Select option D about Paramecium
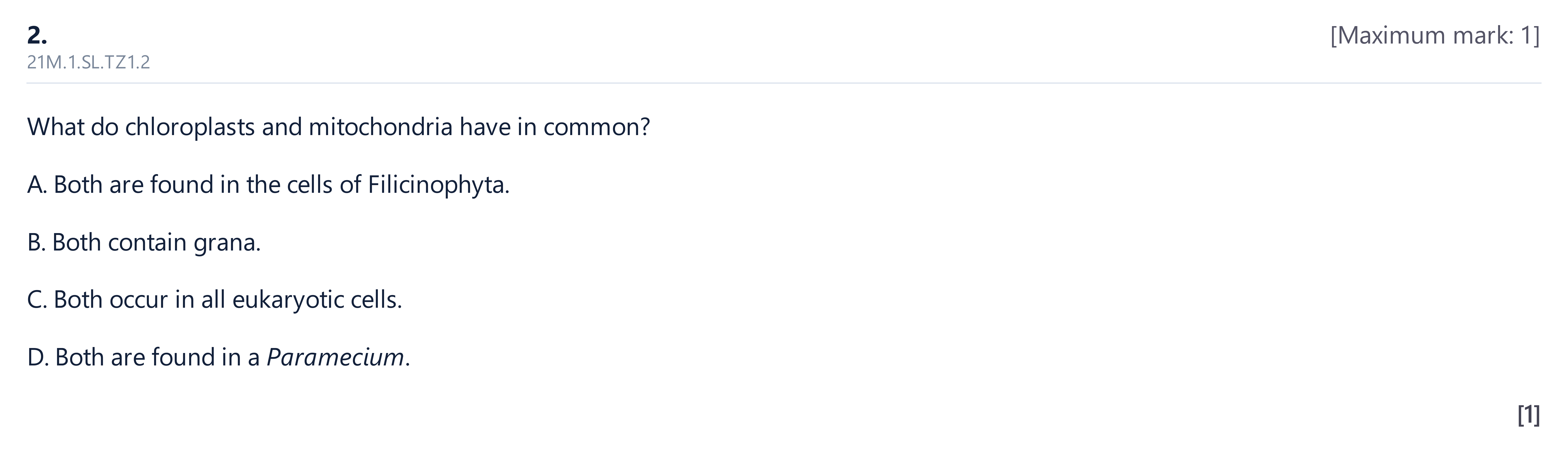1568x454 pixels. pos(219,357)
